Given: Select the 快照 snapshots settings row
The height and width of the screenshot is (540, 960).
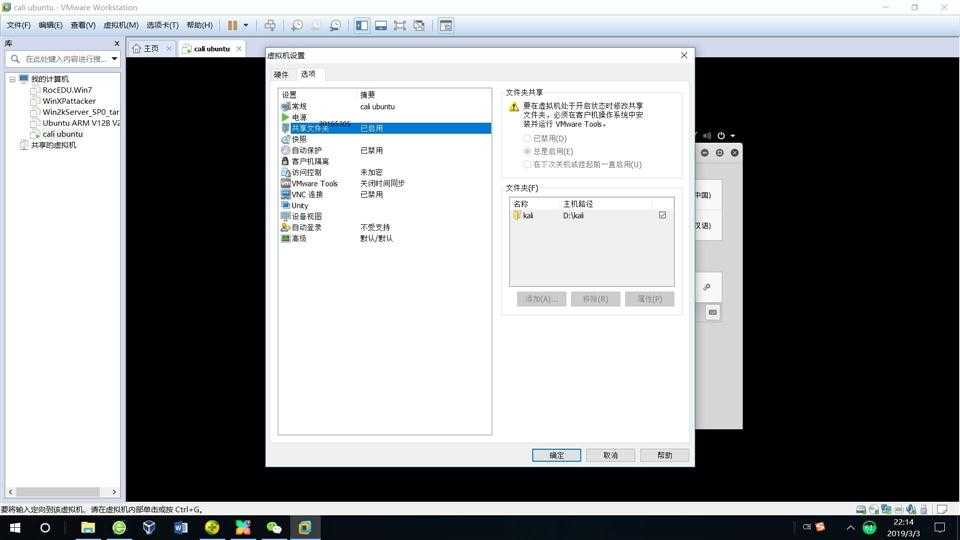Looking at the screenshot, I should pos(385,140).
